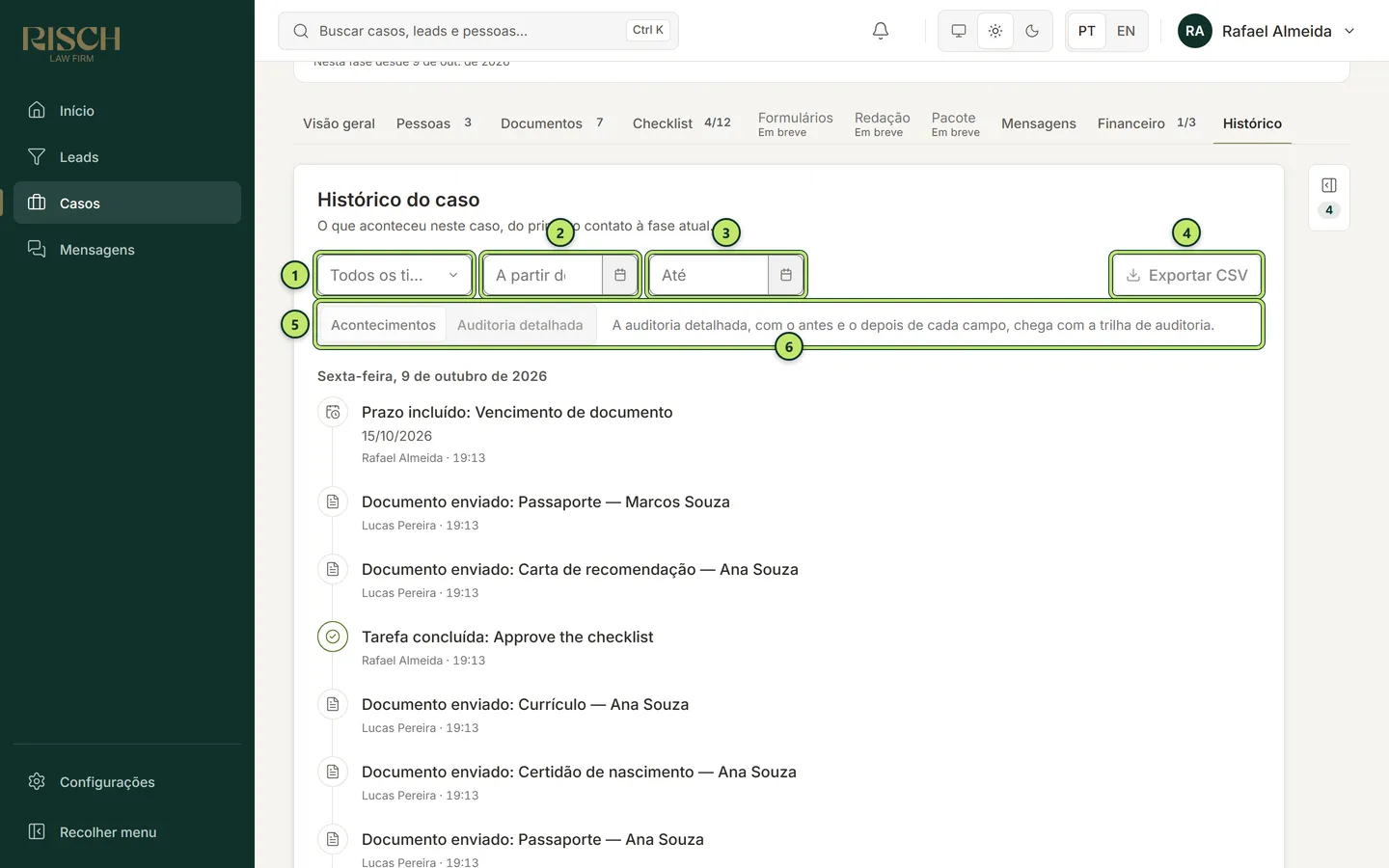This screenshot has width=1389, height=868.
Task: Open the notifications bell
Action: pyautogui.click(x=881, y=31)
